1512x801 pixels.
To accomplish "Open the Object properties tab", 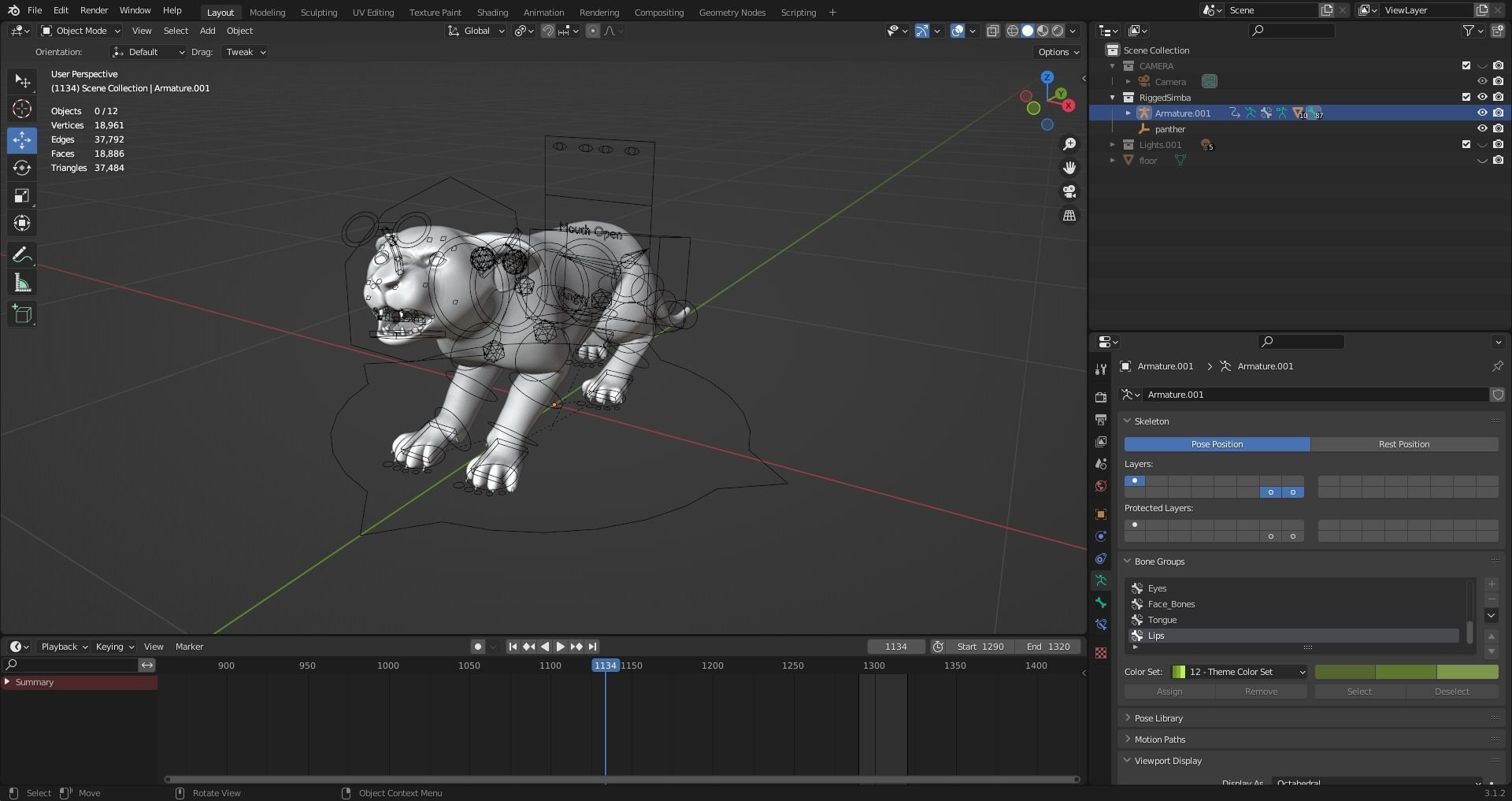I will click(1101, 514).
